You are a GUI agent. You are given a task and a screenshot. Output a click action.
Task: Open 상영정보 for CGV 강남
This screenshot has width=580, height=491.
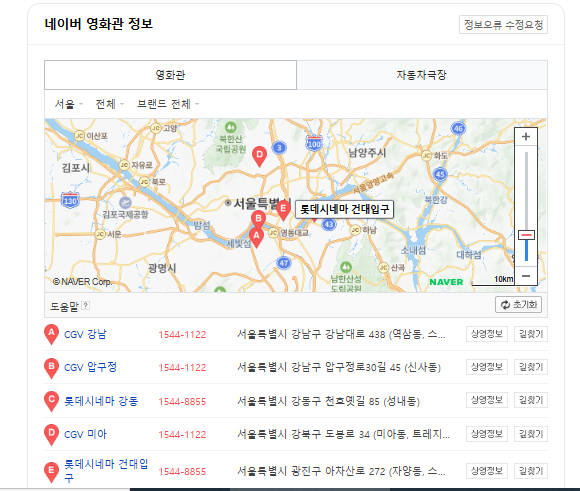point(487,334)
